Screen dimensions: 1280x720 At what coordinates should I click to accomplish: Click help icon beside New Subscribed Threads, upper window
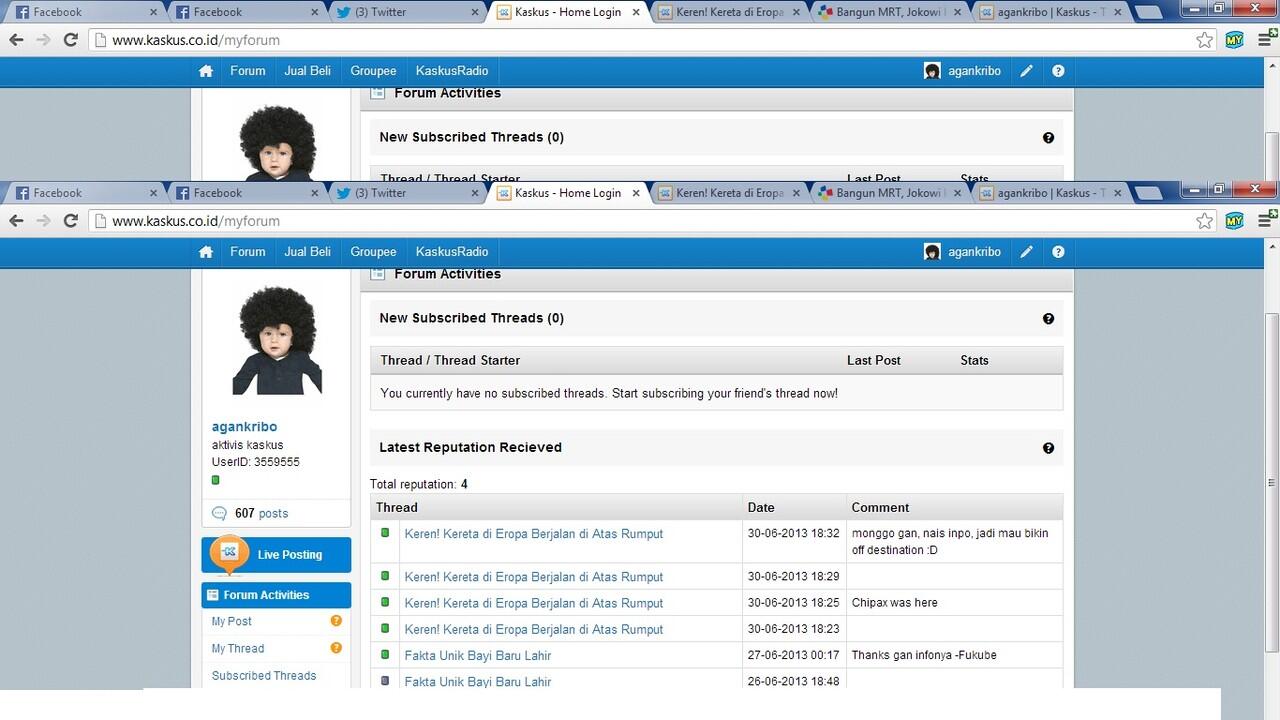point(1048,138)
